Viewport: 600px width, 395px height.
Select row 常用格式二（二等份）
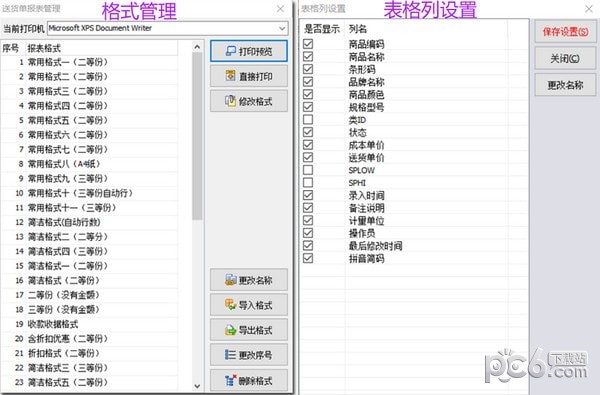[89, 77]
